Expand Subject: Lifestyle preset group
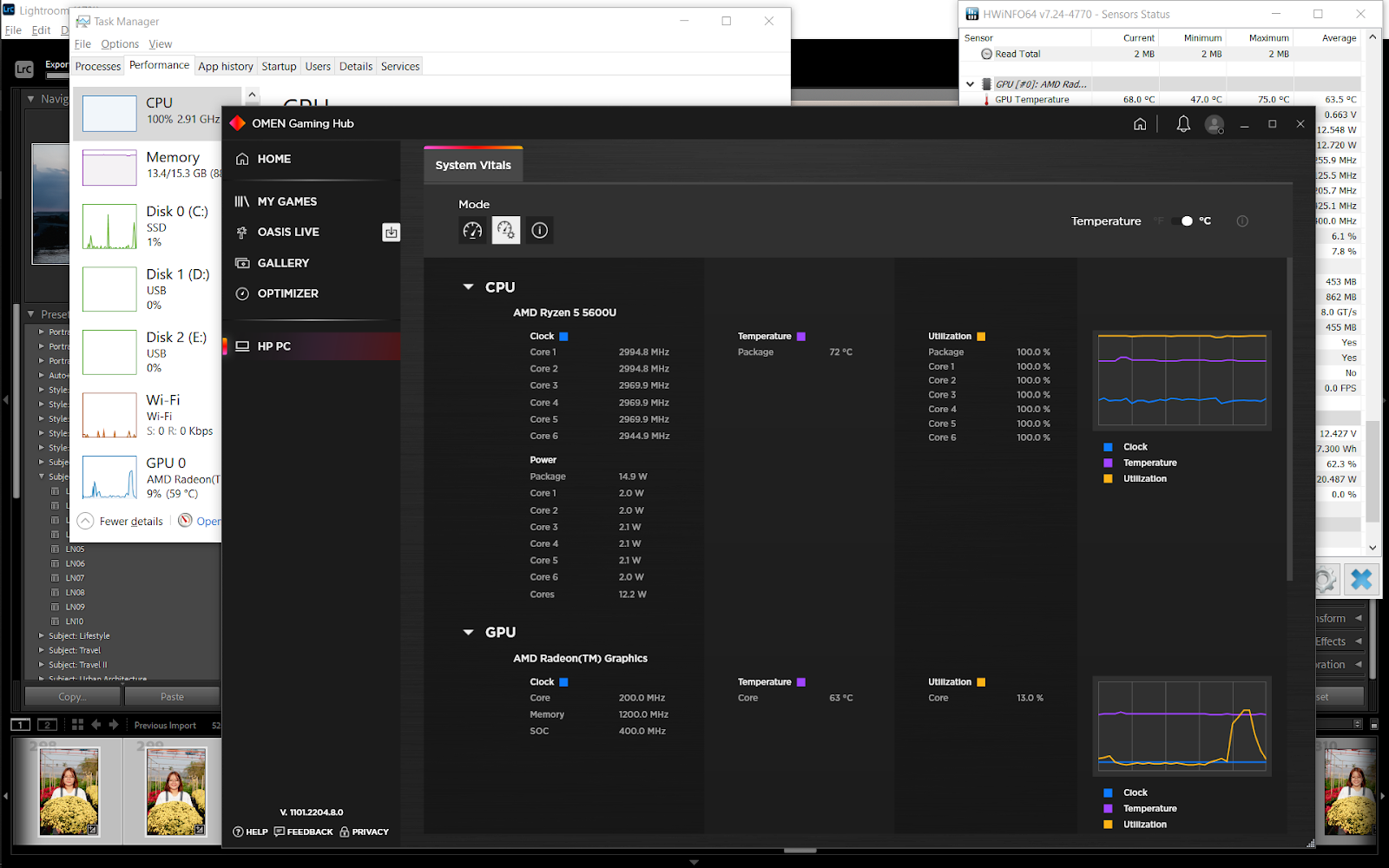1389x868 pixels. [x=41, y=635]
